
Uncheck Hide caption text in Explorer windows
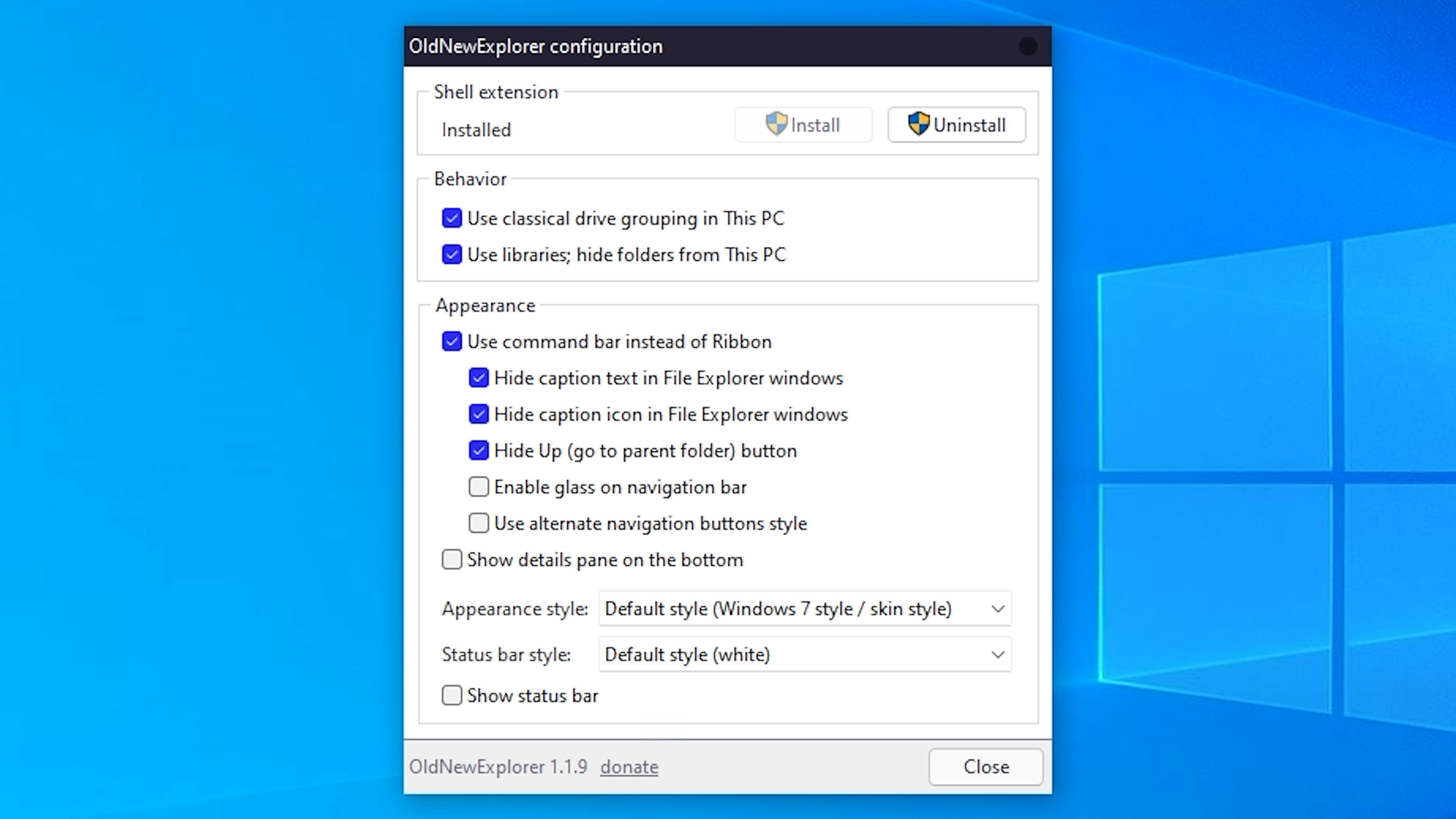point(479,378)
